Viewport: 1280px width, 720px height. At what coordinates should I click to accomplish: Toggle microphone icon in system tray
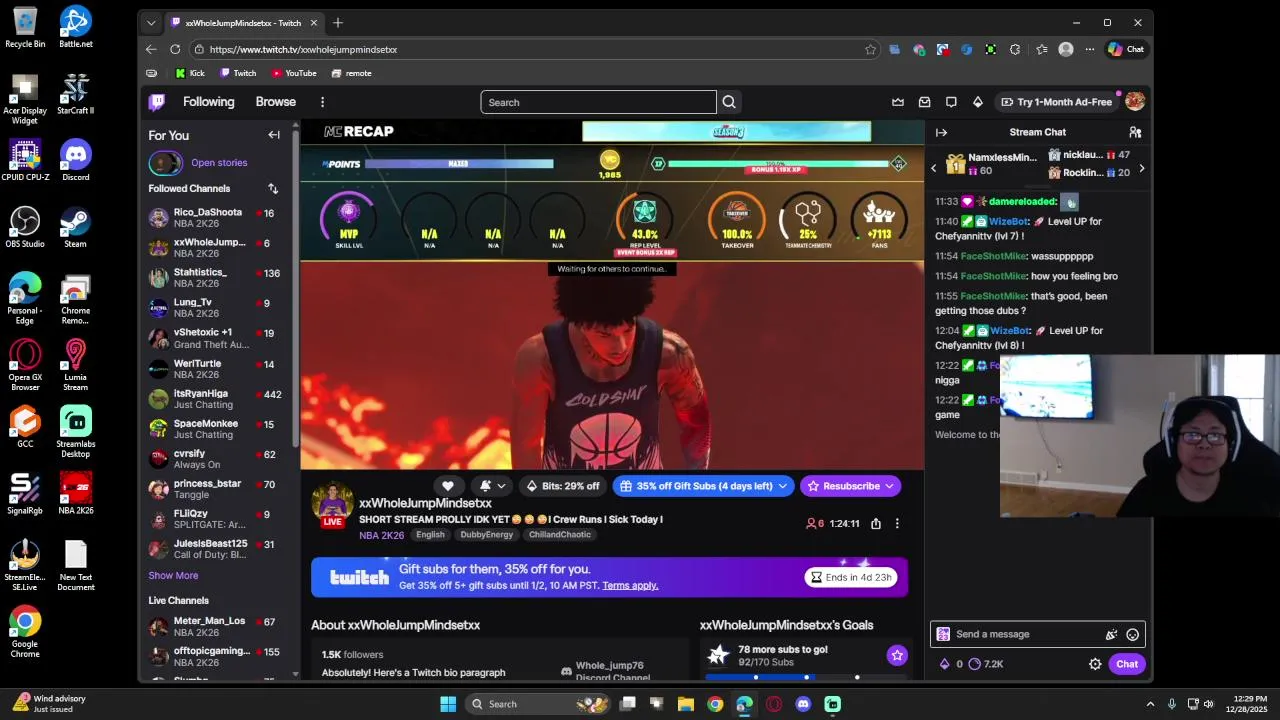[x=1171, y=704]
